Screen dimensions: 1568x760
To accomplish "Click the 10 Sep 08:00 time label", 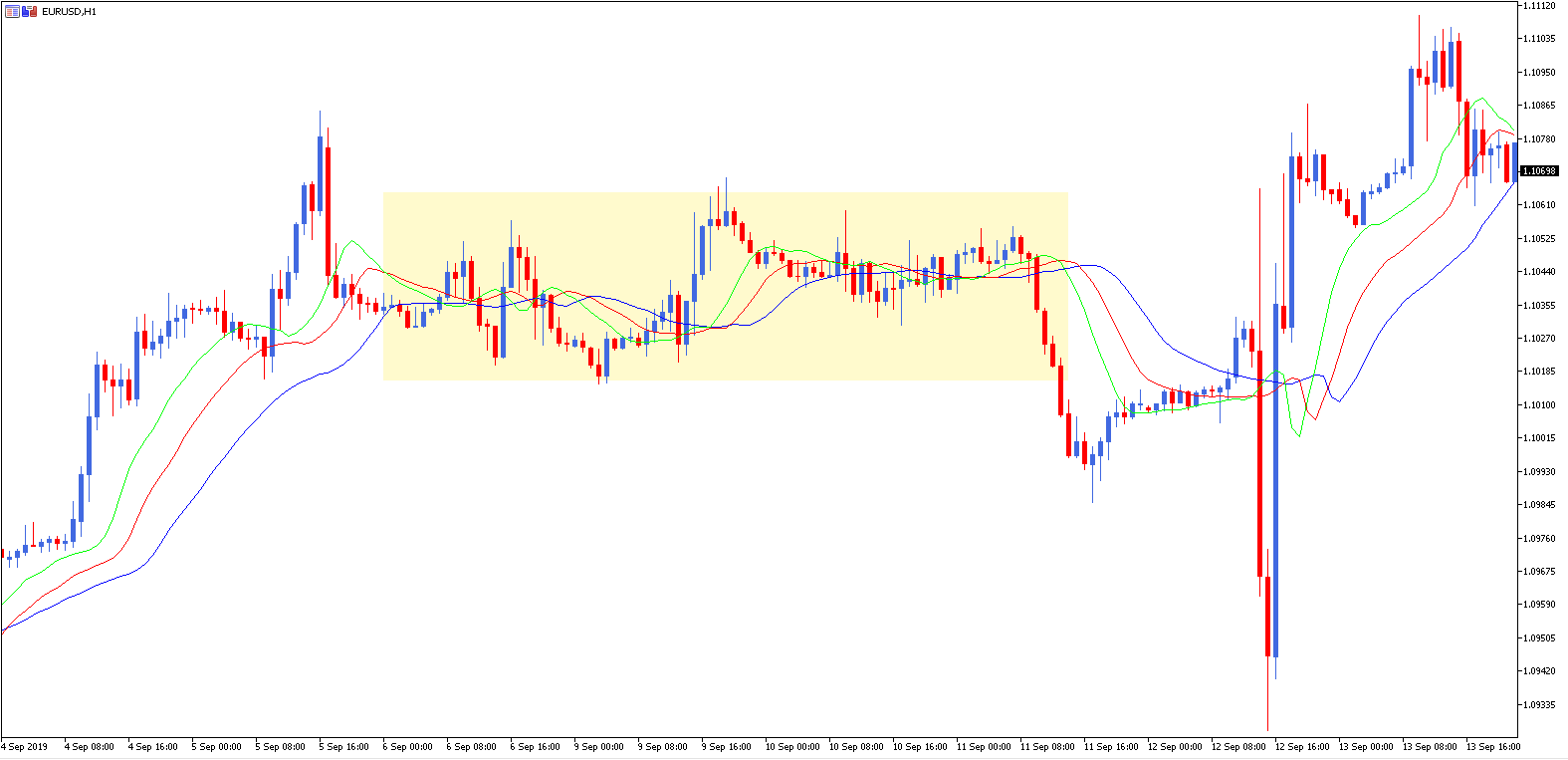I will point(856,746).
